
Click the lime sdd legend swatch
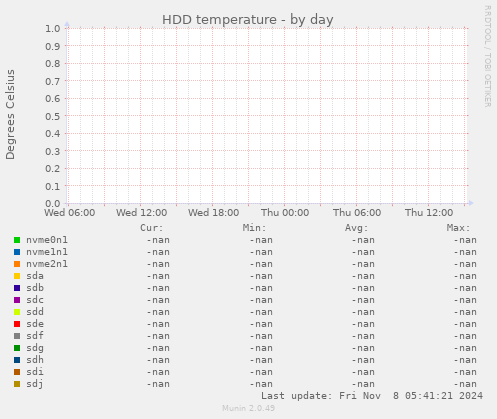point(17,312)
